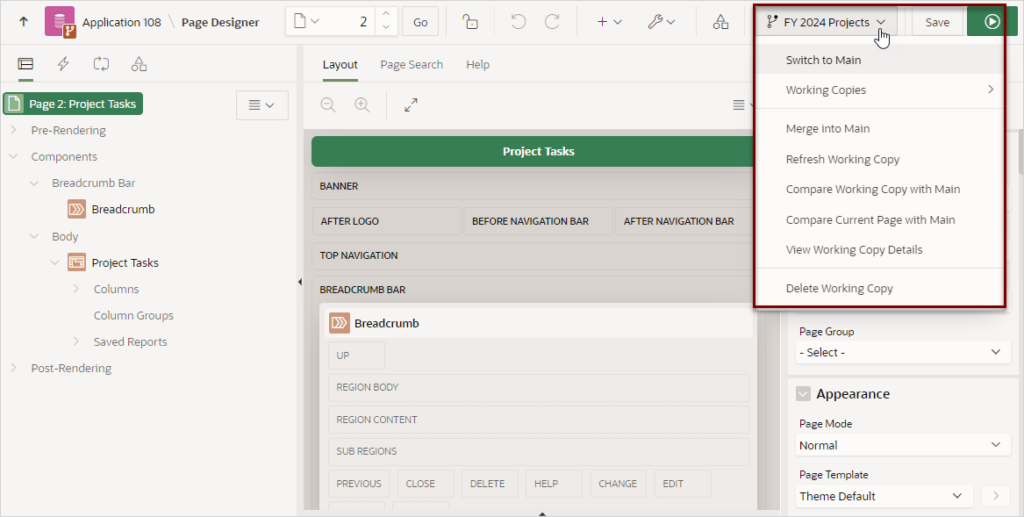The height and width of the screenshot is (517, 1024).
Task: Open the Create plus menu
Action: (609, 22)
